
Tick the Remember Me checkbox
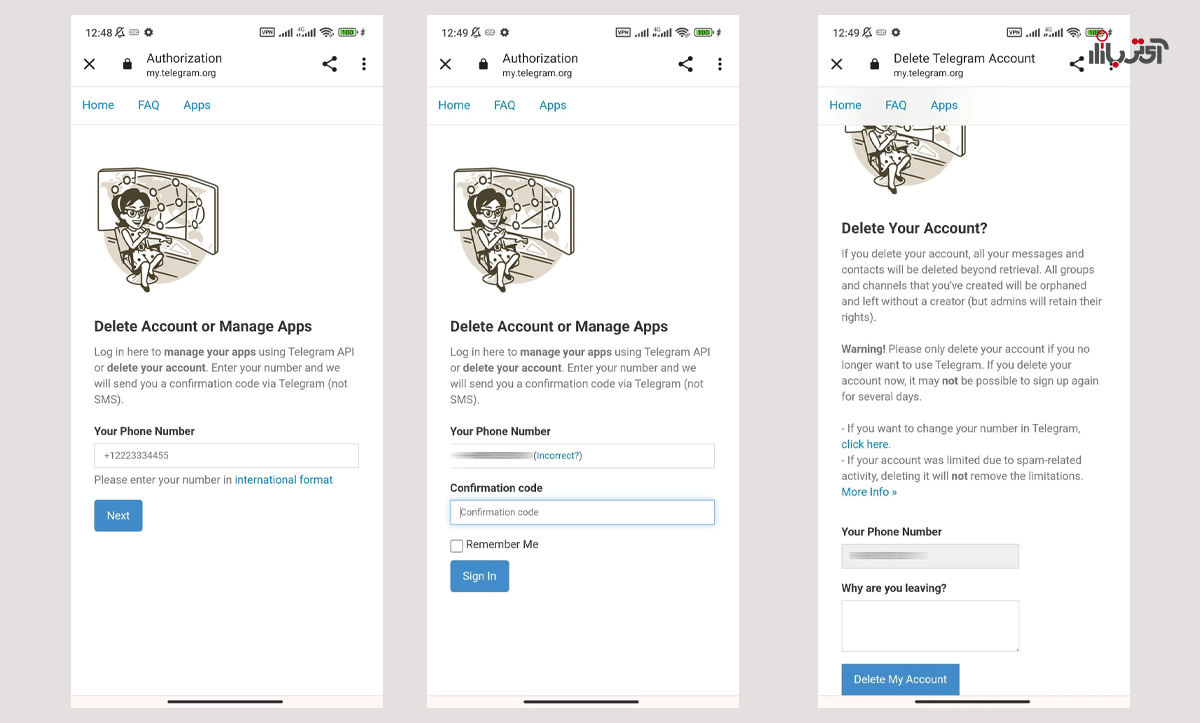point(457,546)
